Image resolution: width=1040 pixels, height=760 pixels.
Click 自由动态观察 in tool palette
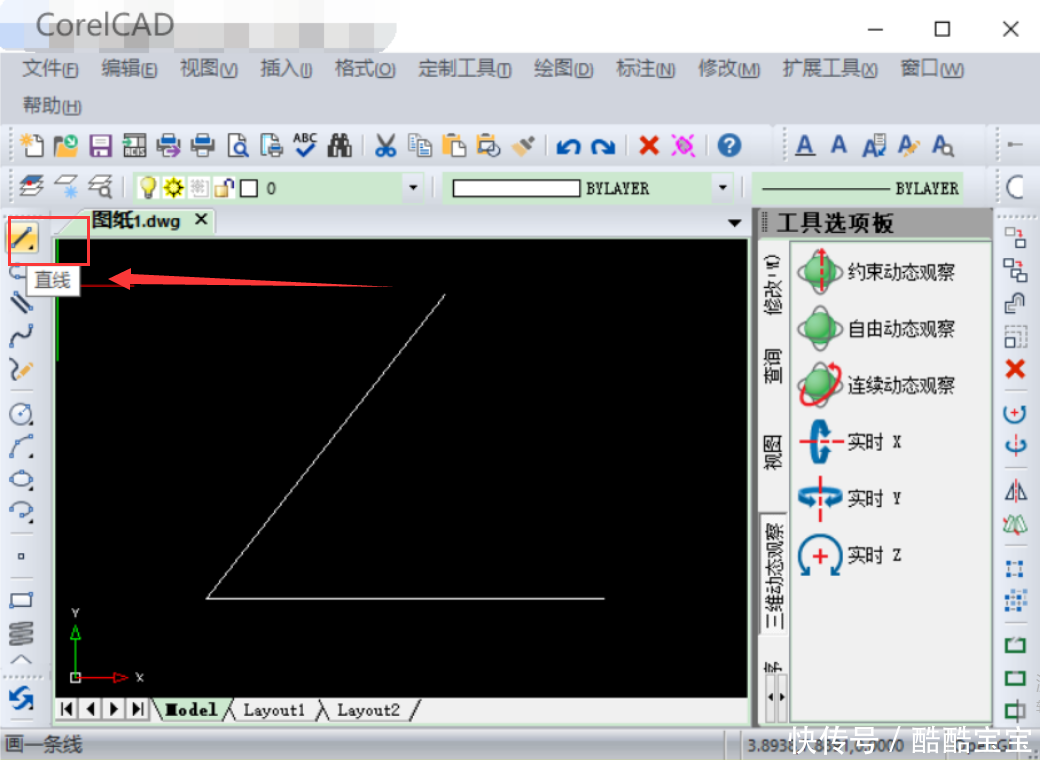point(876,328)
